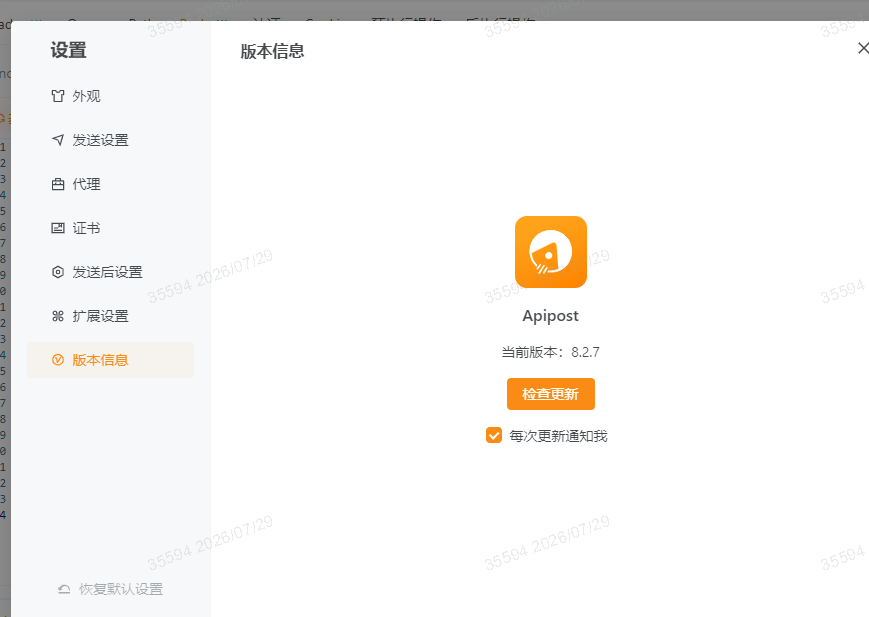Click the paper-plane icon for 发送设置
The height and width of the screenshot is (617, 869).
[x=58, y=140]
